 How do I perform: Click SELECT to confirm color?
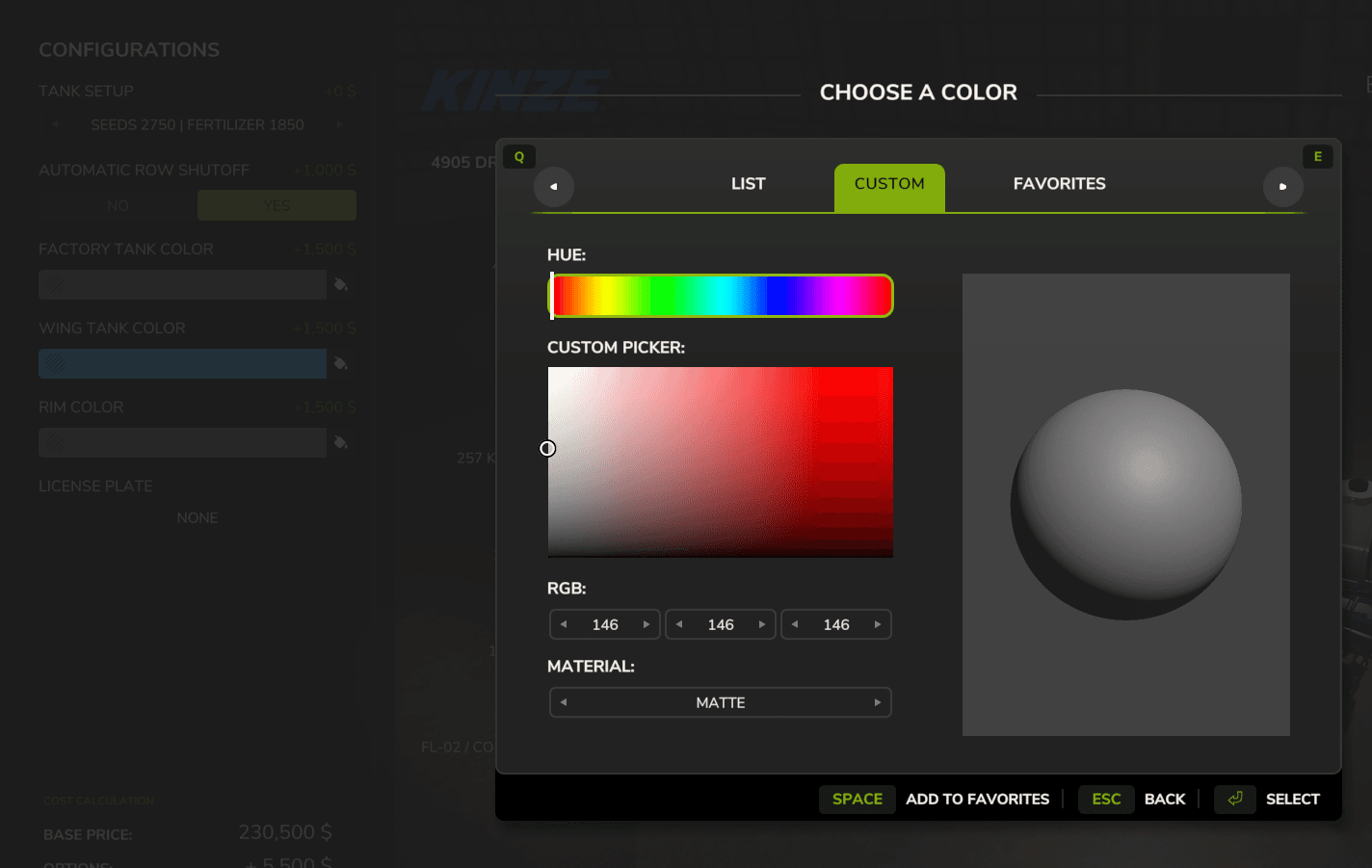tap(1293, 800)
